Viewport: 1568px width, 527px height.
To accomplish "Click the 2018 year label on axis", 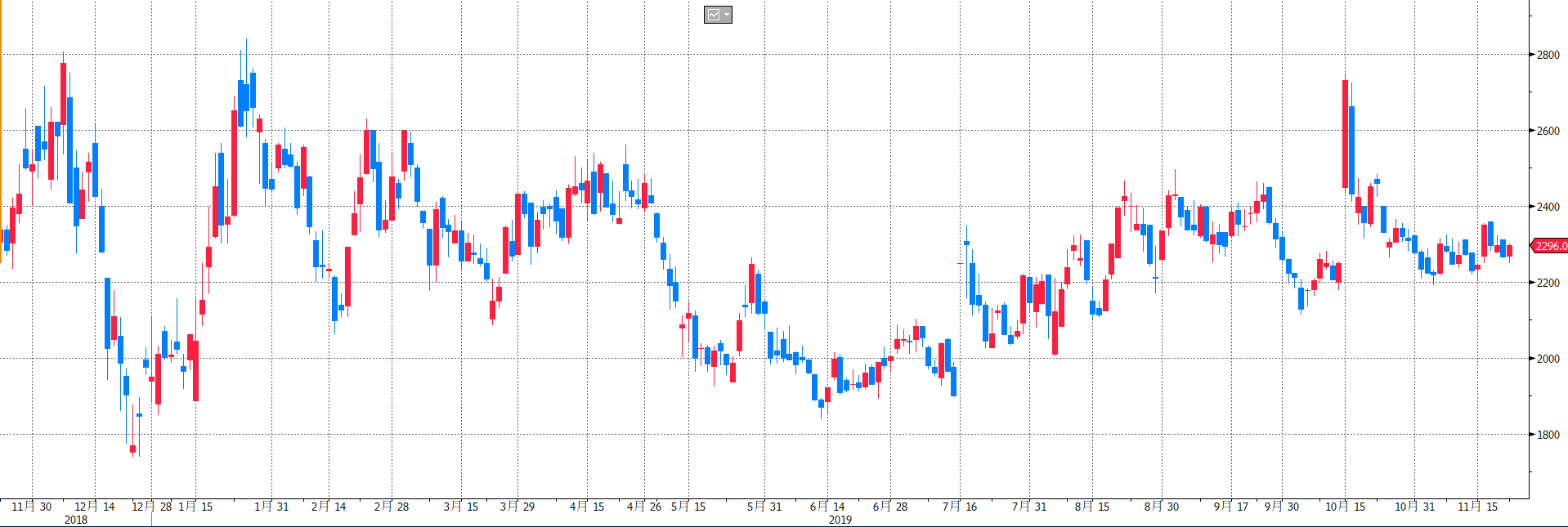I will [x=76, y=520].
